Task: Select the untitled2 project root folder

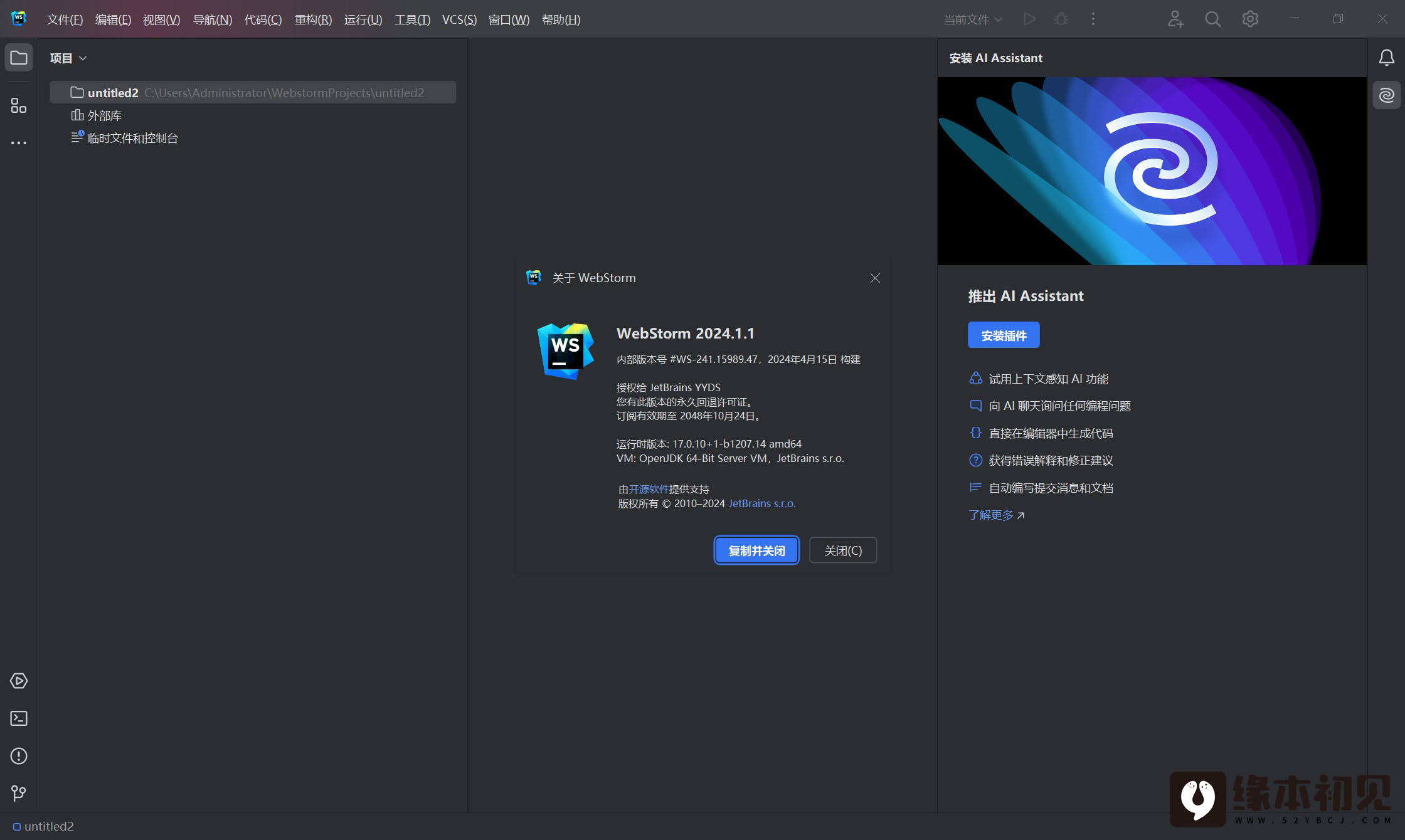Action: point(253,93)
